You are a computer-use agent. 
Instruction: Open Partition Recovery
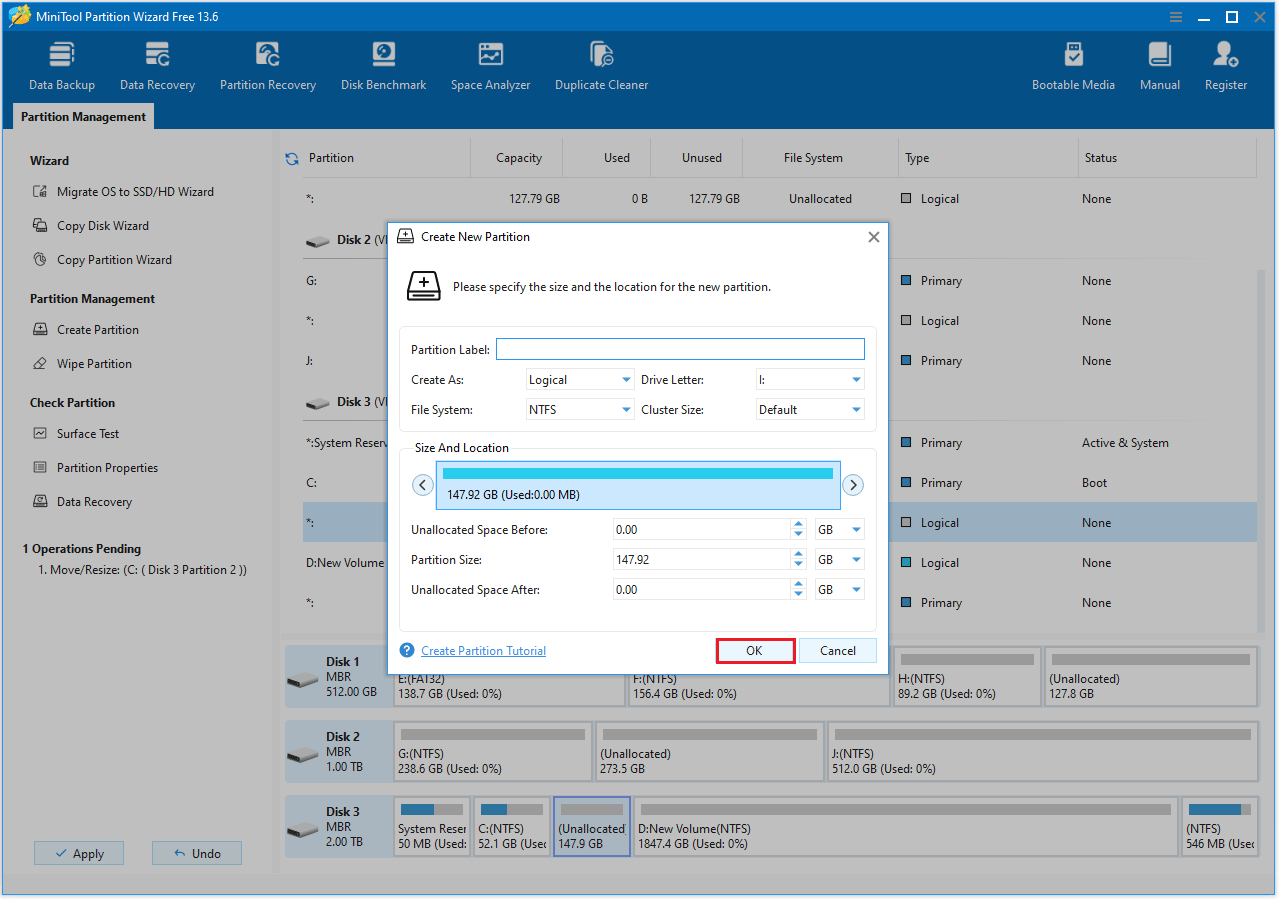coord(268,66)
